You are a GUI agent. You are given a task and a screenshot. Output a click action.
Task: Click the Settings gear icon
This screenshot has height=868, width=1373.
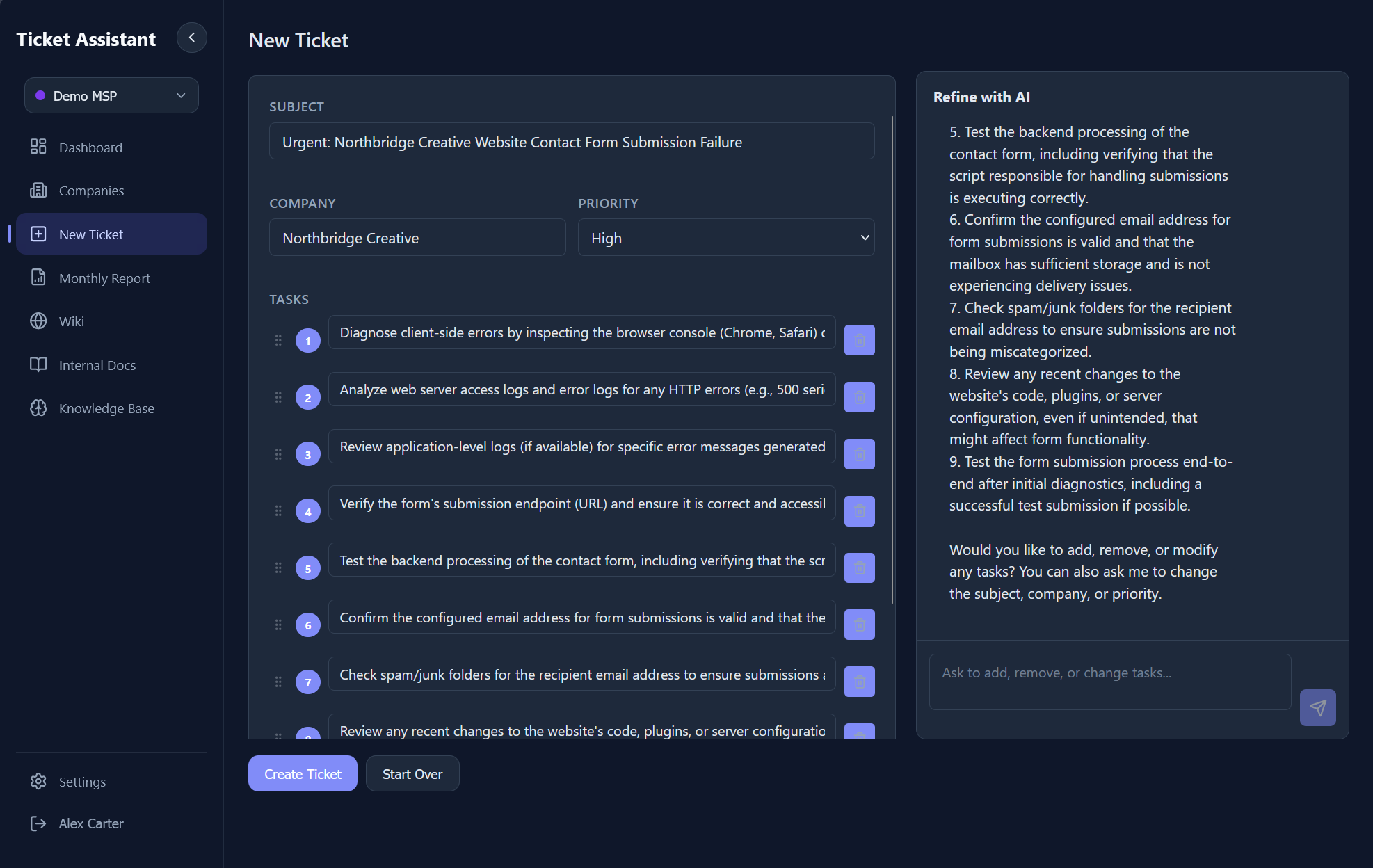coord(39,782)
